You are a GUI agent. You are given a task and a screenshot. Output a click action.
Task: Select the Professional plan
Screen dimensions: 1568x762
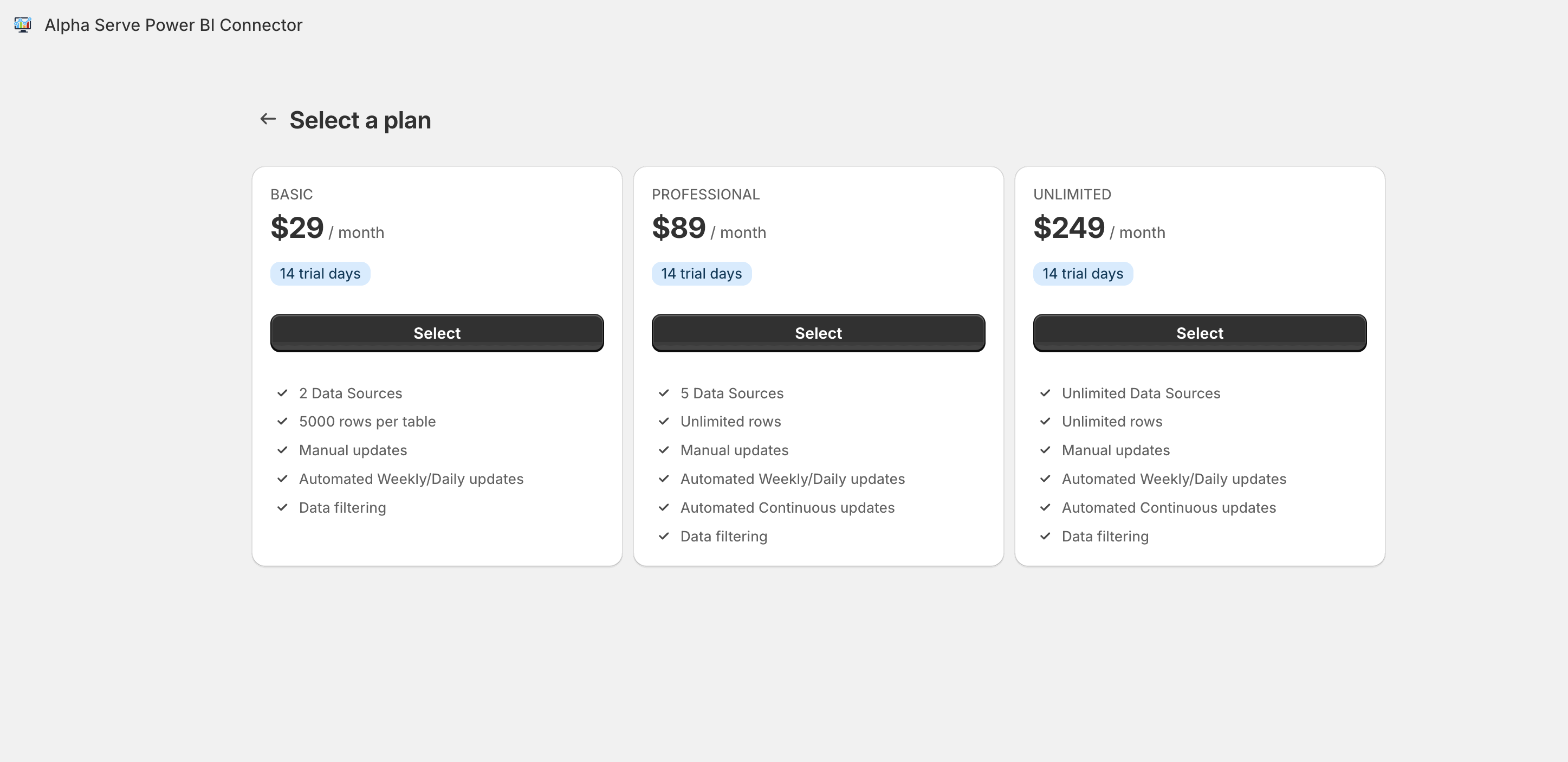(x=818, y=332)
